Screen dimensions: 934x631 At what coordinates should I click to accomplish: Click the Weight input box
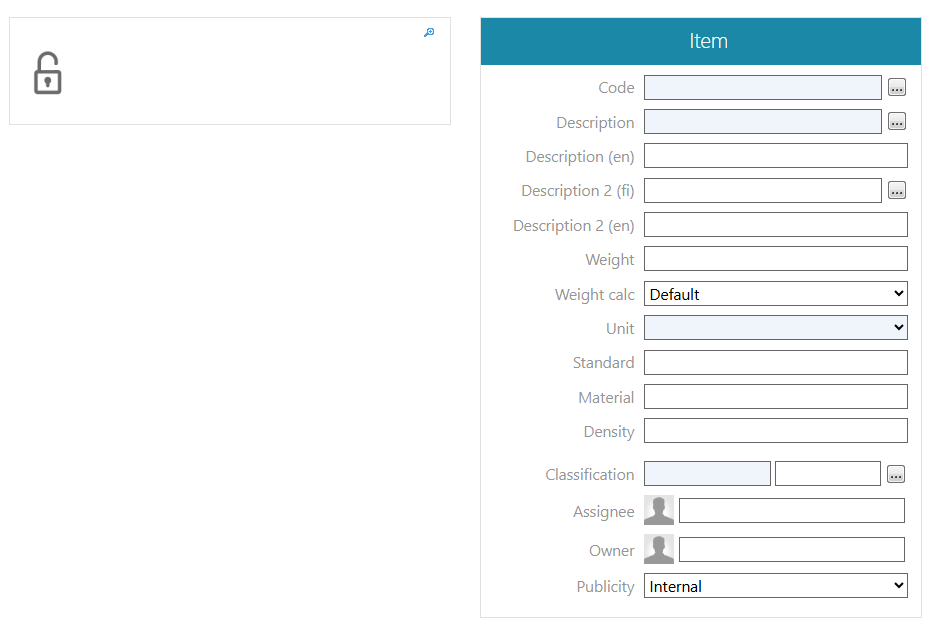775,259
